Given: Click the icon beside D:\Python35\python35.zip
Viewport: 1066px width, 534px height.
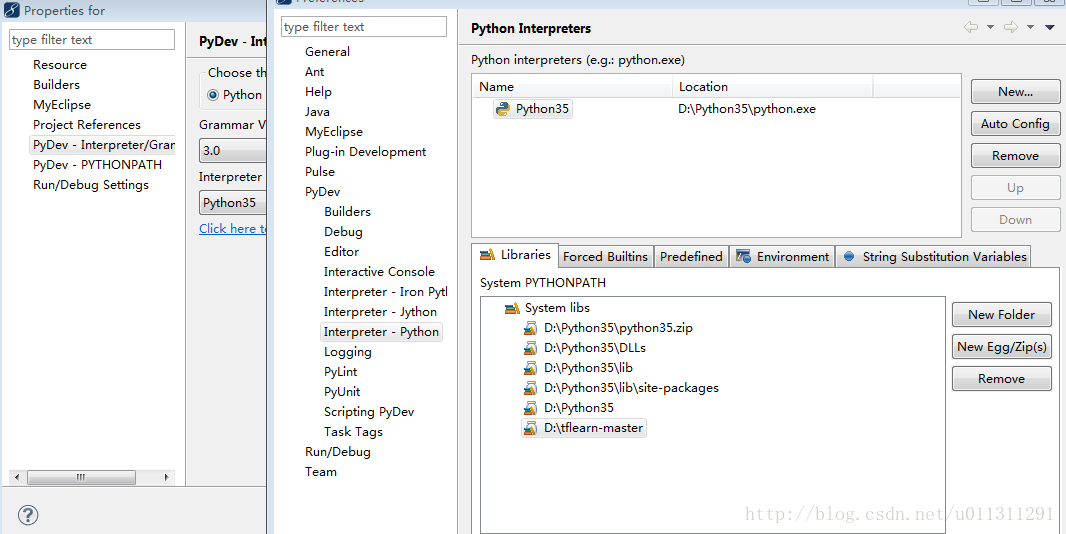Looking at the screenshot, I should tap(530, 328).
